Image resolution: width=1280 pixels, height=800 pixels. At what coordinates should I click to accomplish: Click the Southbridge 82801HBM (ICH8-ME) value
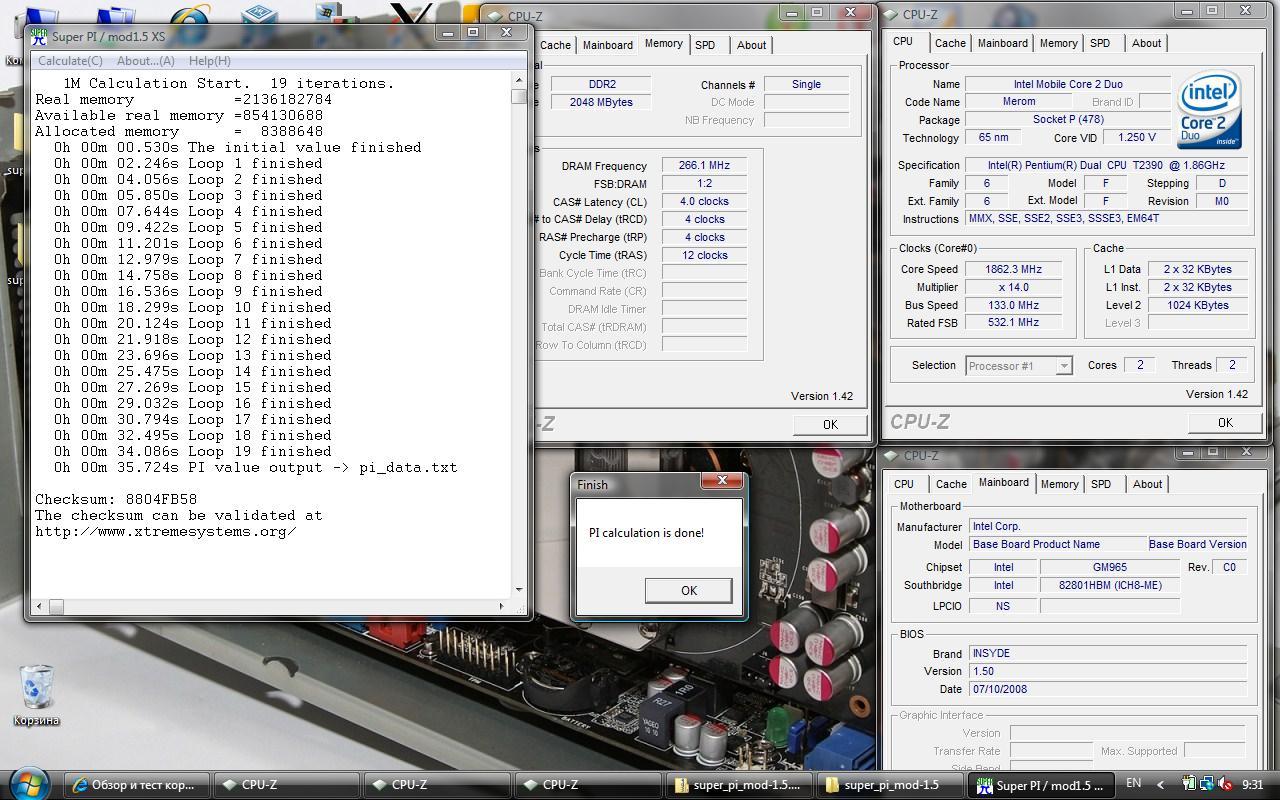point(1110,585)
